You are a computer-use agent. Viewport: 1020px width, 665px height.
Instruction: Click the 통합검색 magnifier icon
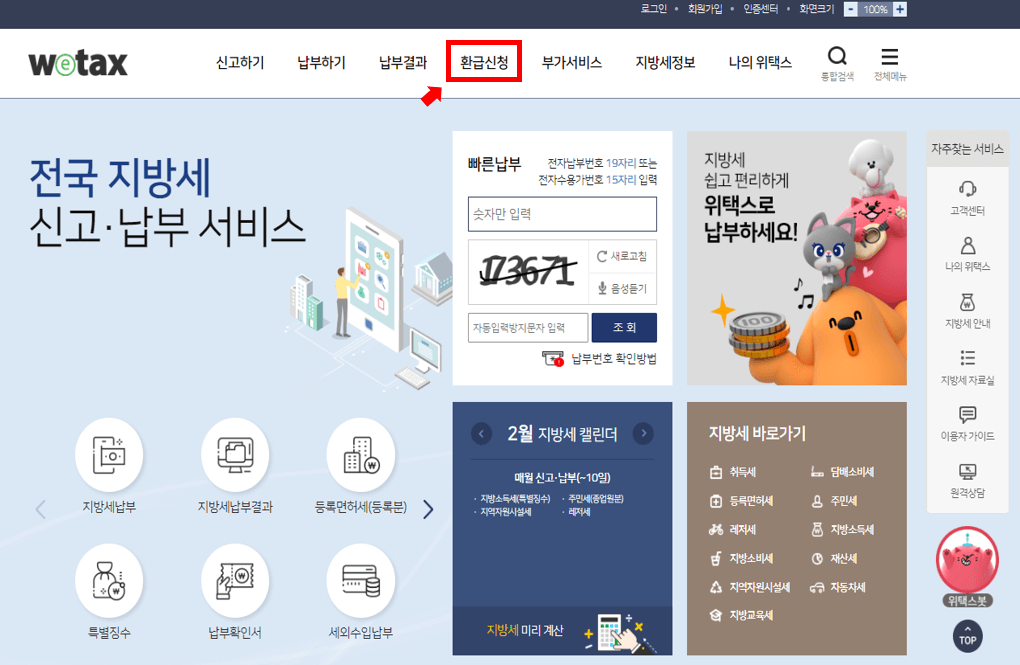(837, 56)
